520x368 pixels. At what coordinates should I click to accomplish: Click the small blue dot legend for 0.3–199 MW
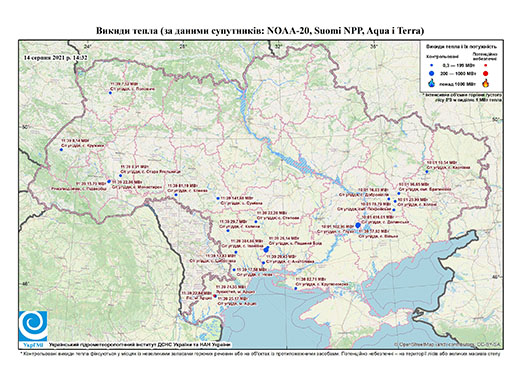pyautogui.click(x=432, y=65)
